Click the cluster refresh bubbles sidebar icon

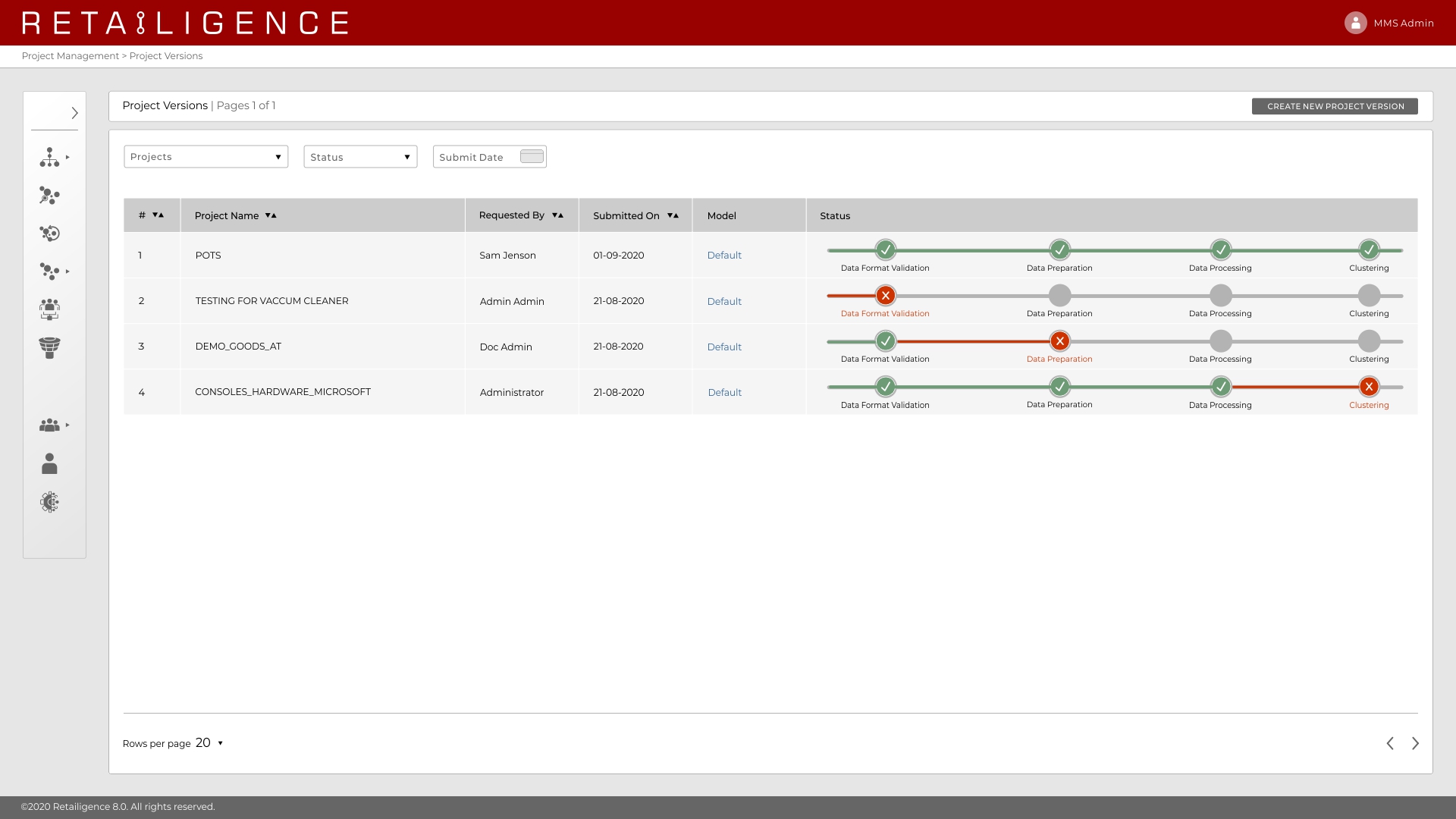click(x=49, y=234)
